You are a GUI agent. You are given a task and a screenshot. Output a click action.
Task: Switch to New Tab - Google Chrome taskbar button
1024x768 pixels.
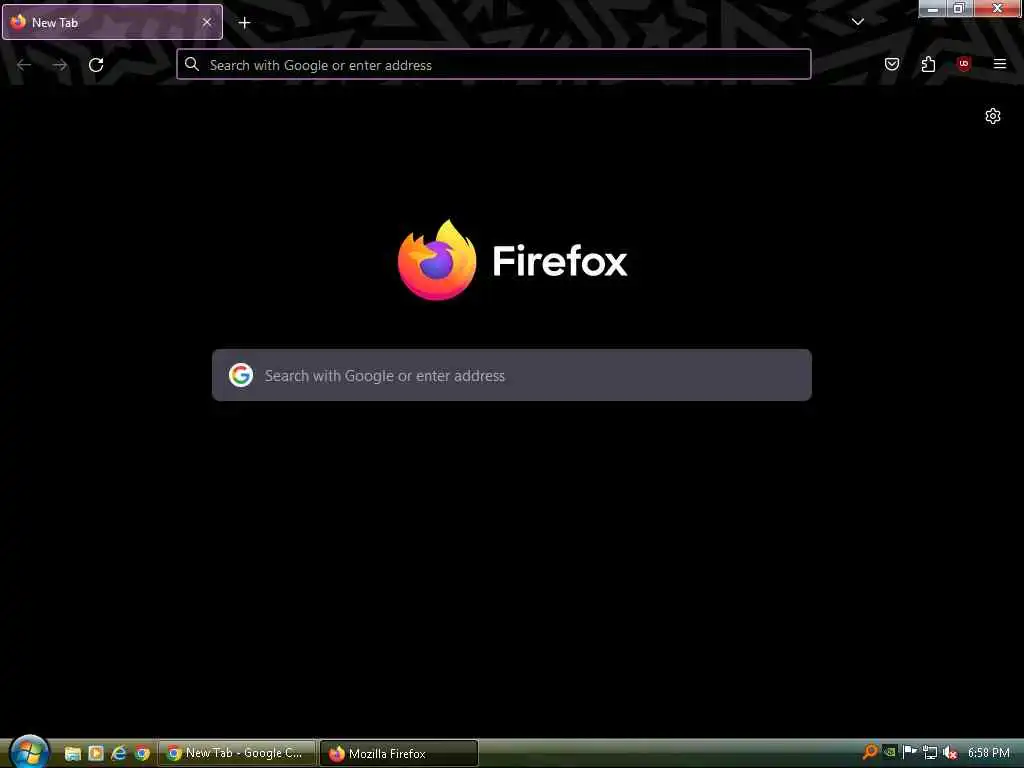tap(236, 753)
